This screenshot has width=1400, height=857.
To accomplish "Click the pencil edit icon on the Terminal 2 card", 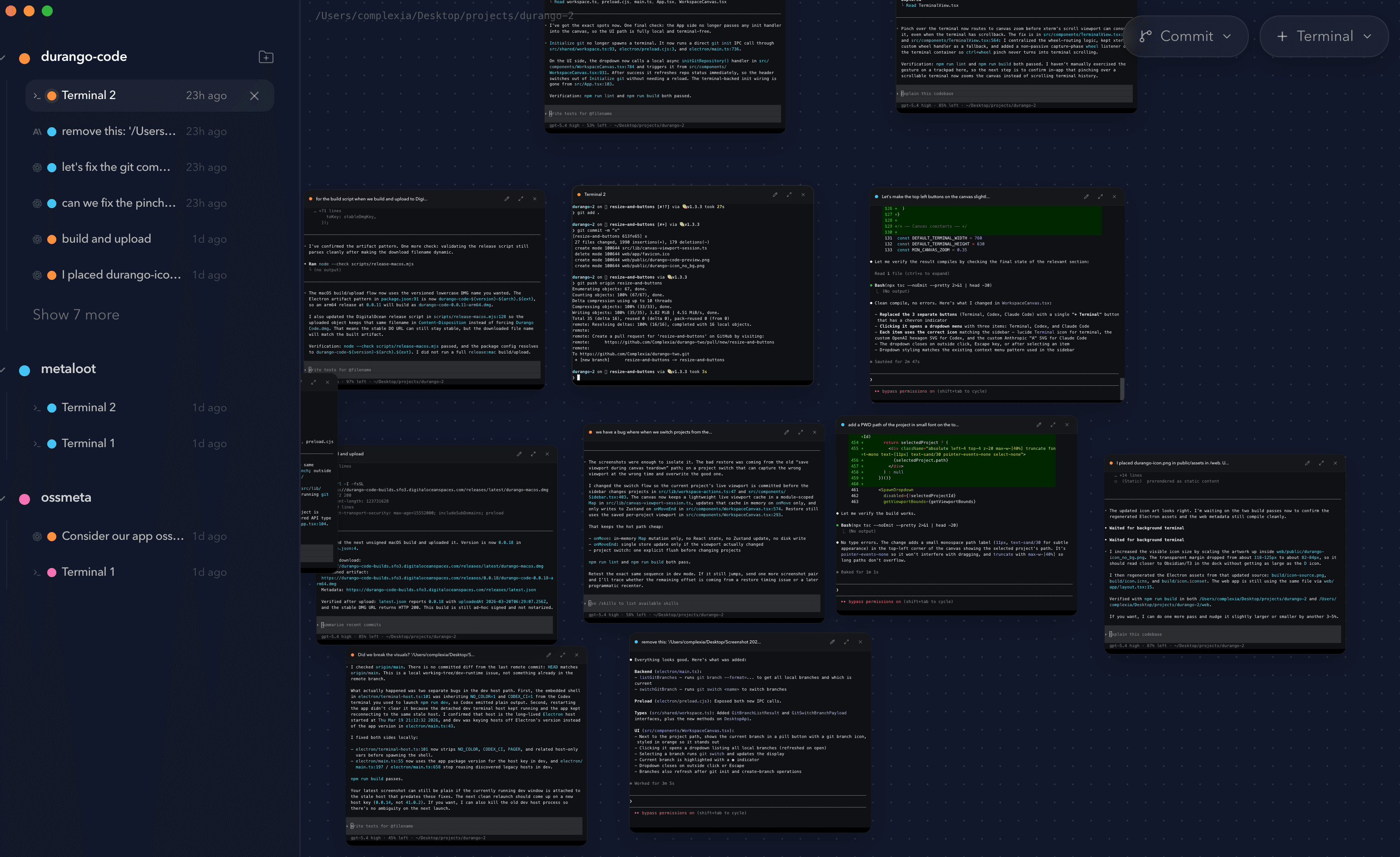I will coord(775,194).
